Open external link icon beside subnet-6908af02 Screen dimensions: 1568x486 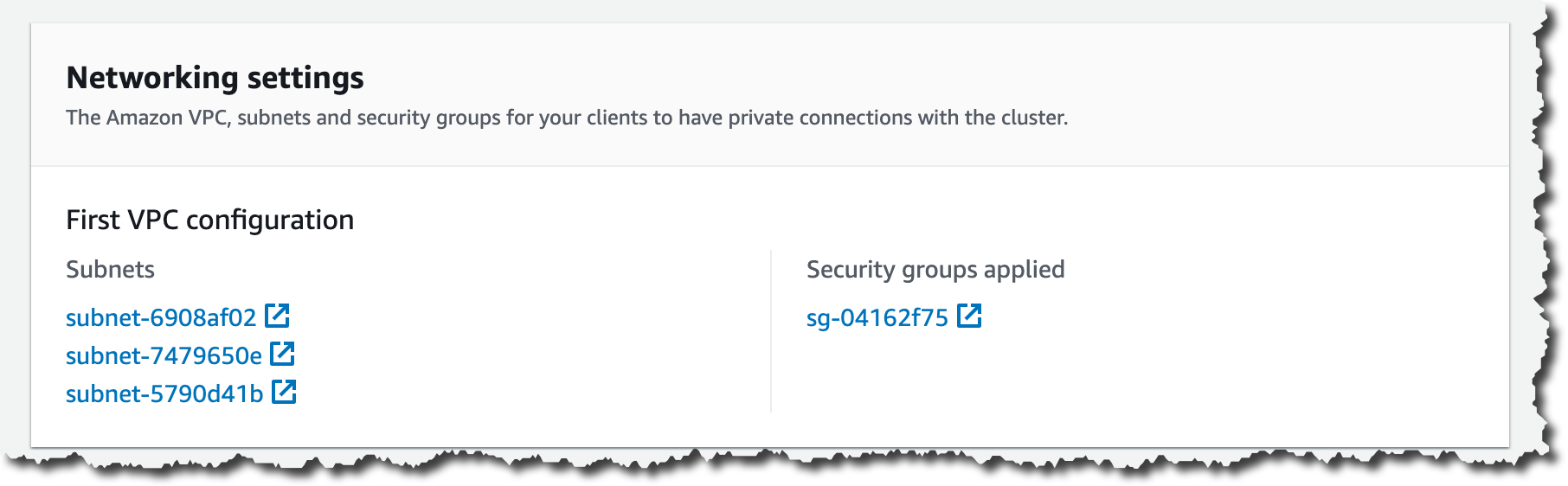[277, 316]
